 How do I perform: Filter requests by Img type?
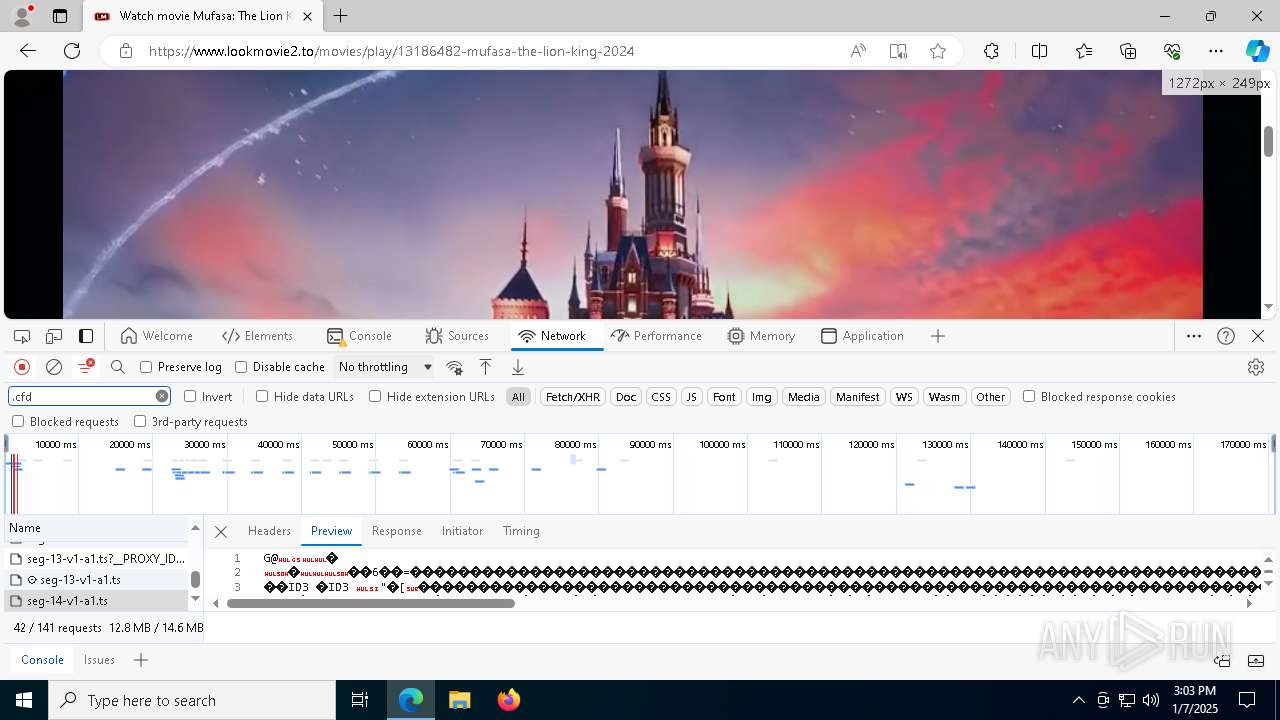(762, 397)
